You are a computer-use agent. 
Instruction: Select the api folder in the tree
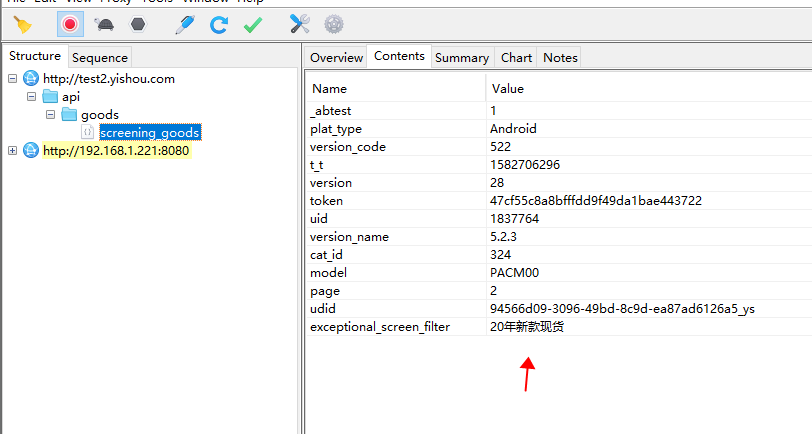point(71,97)
